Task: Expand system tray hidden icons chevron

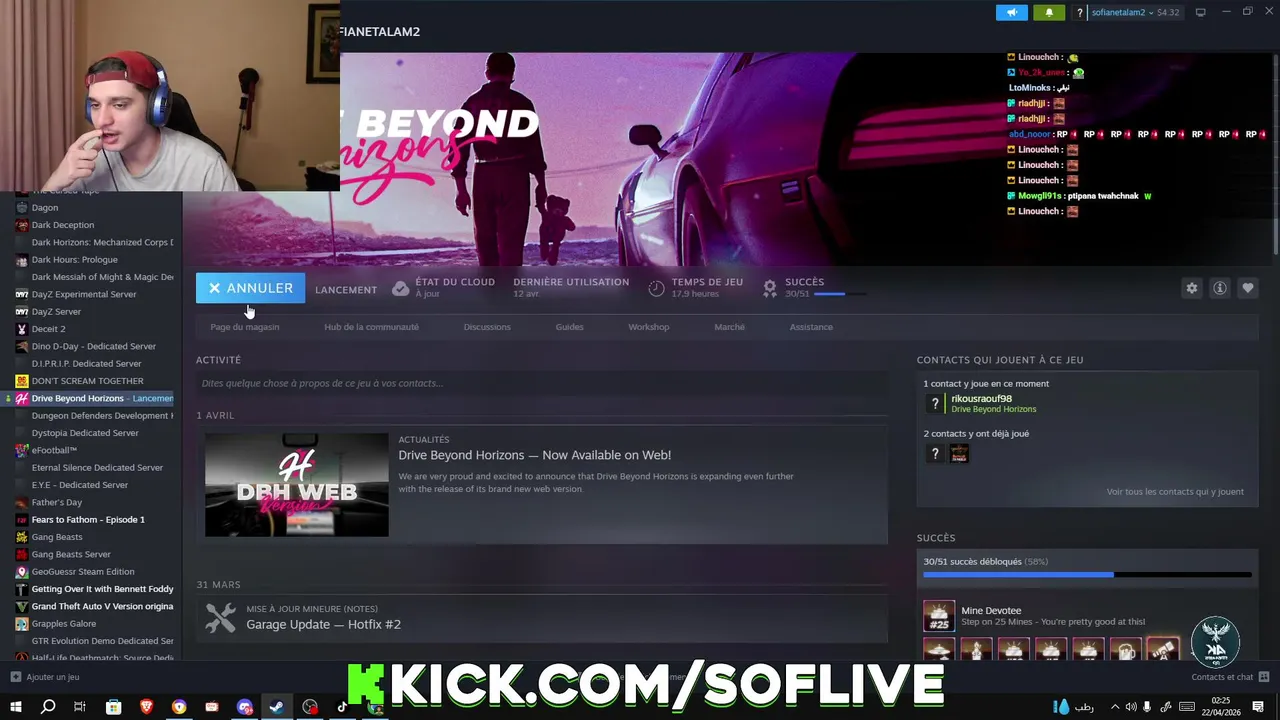Action: click(x=1115, y=707)
